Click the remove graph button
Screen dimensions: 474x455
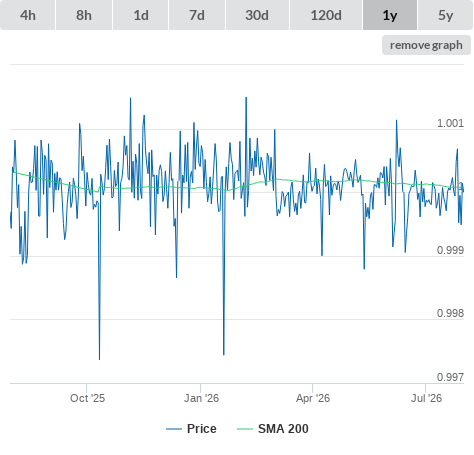[x=426, y=45]
